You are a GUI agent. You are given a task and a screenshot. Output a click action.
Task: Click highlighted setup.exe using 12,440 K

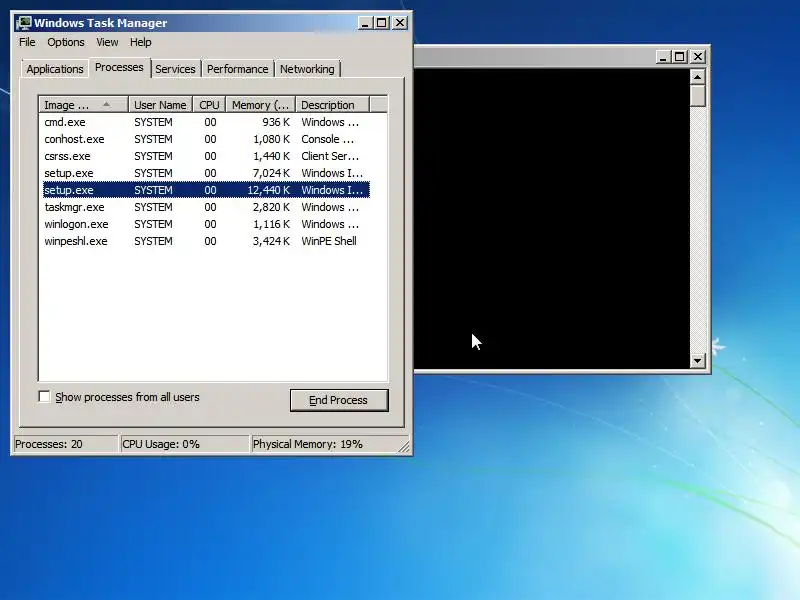(x=206, y=190)
